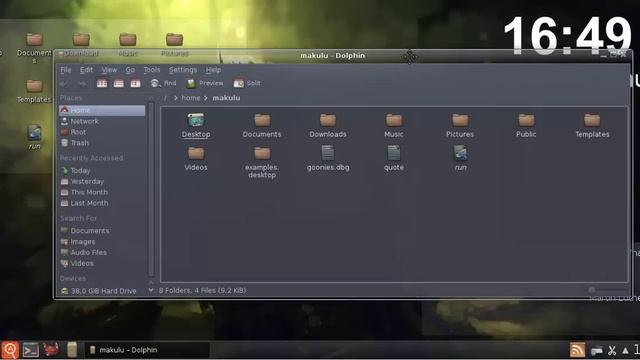Open the File menu
Viewport: 640px width, 360px height.
pos(66,70)
